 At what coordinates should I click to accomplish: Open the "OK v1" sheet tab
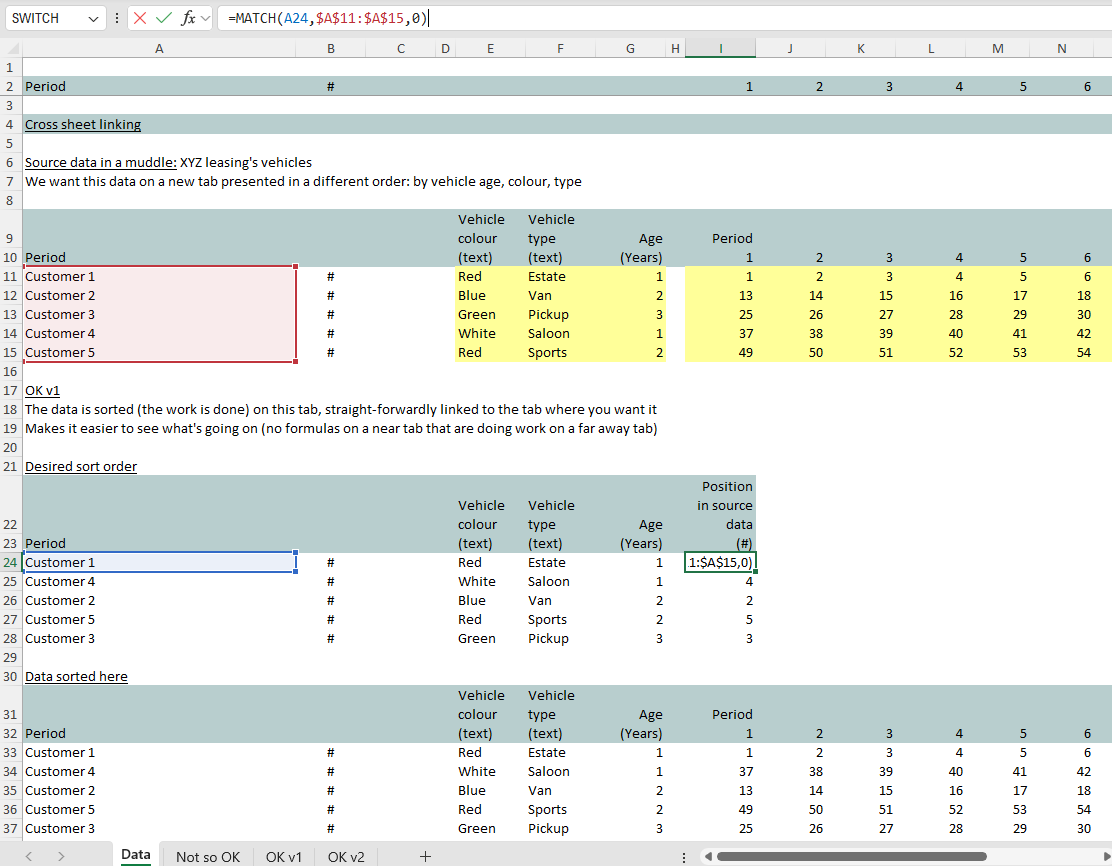(284, 856)
